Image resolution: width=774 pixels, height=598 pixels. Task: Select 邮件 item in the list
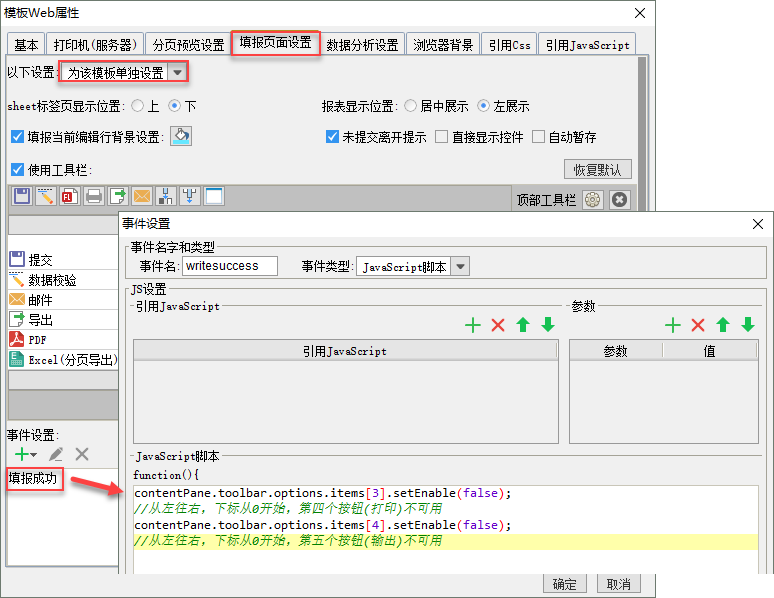pyautogui.click(x=63, y=300)
